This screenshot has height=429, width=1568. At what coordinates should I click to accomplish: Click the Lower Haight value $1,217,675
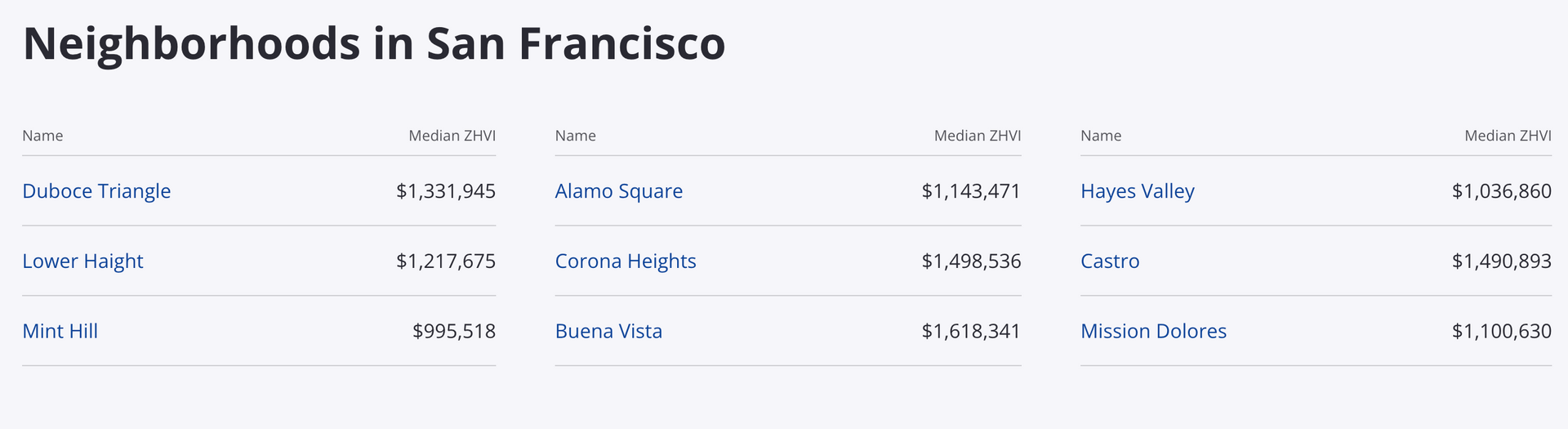point(446,261)
